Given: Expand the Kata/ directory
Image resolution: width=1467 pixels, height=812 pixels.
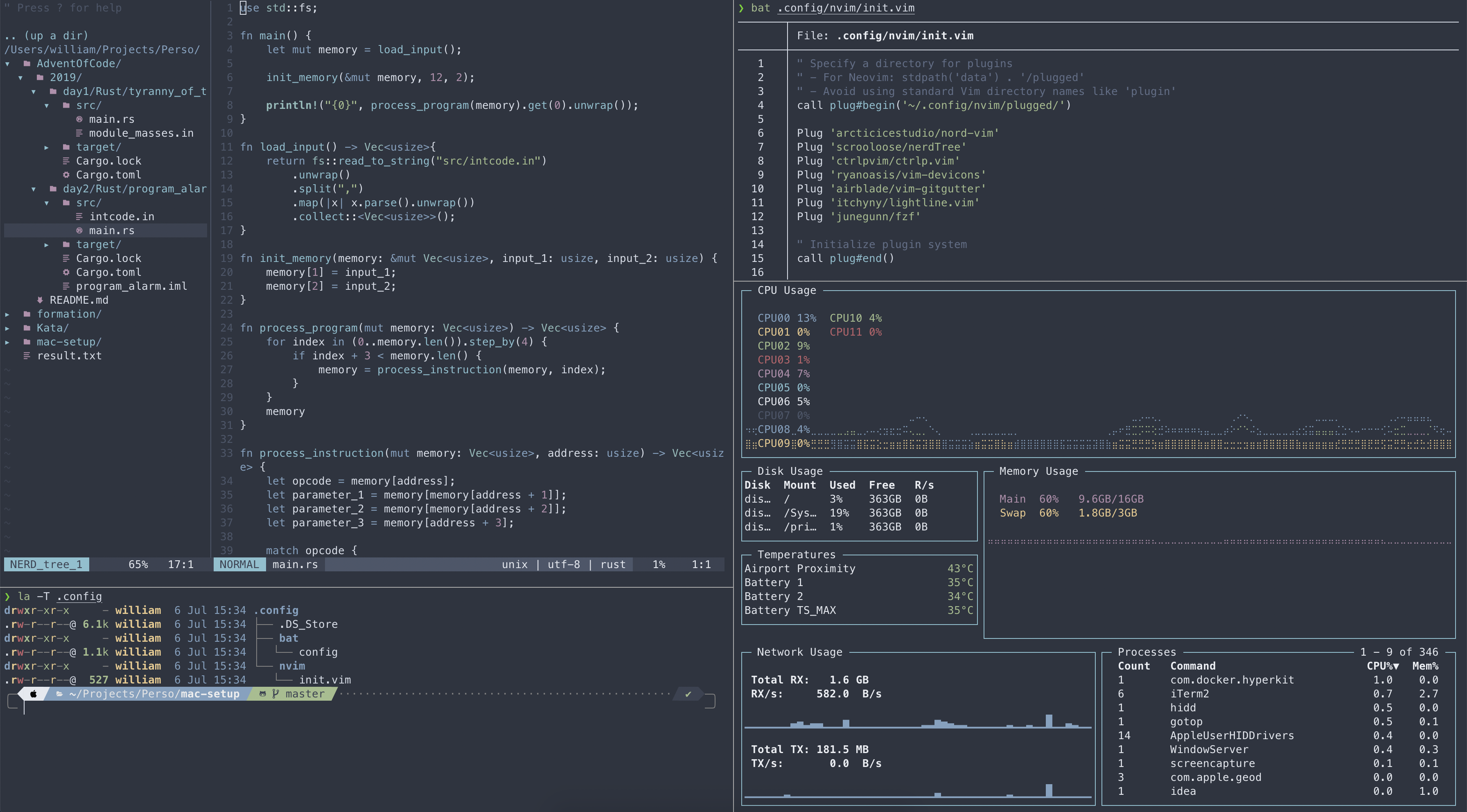Looking at the screenshot, I should [7, 328].
